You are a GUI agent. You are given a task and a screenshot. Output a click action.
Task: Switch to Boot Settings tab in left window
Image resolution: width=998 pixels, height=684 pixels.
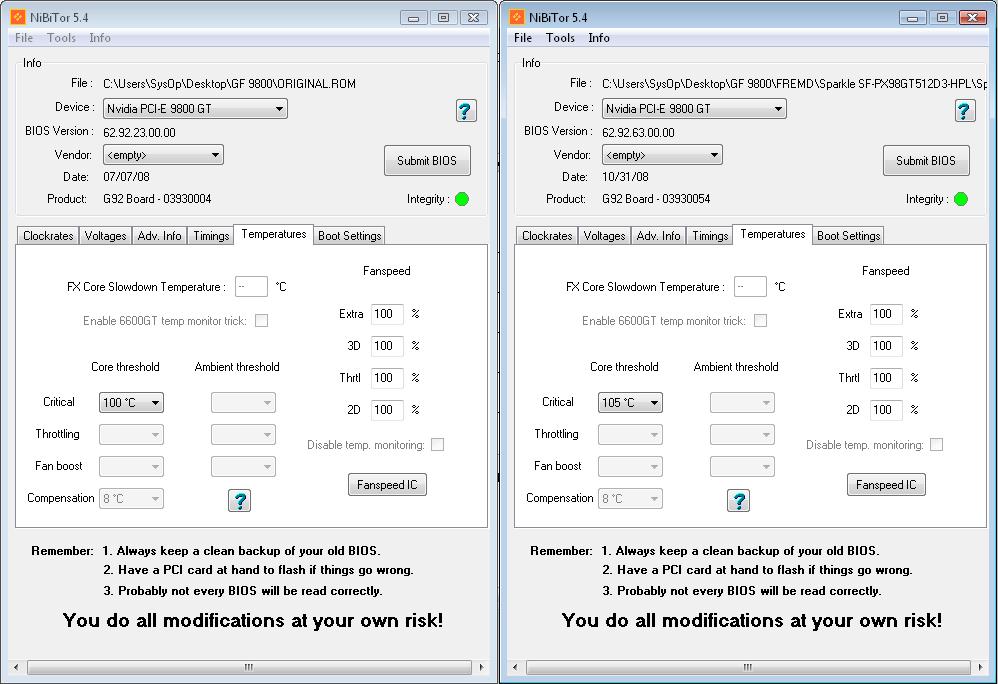[349, 236]
